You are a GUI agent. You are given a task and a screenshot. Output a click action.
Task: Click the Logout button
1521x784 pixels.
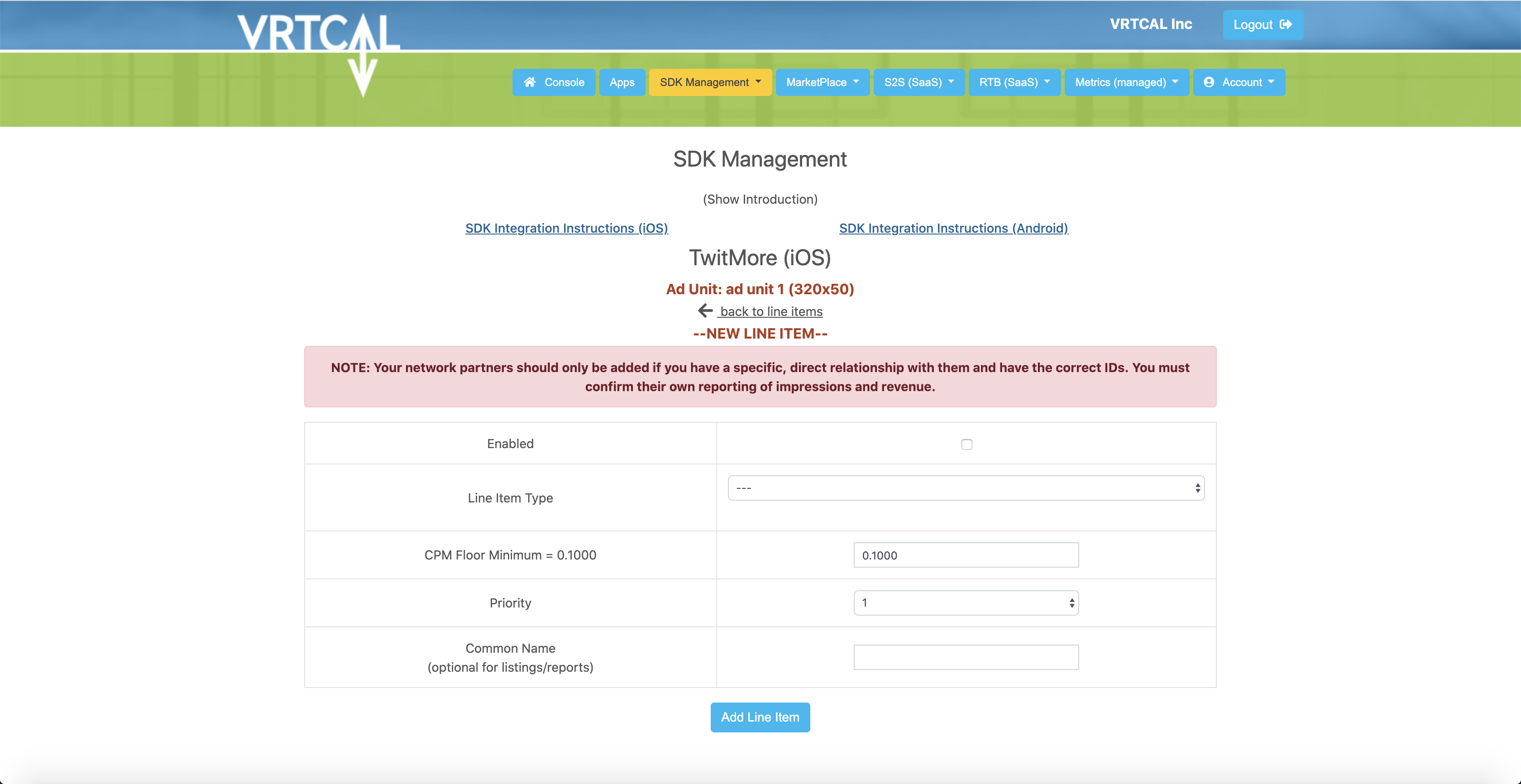point(1263,25)
